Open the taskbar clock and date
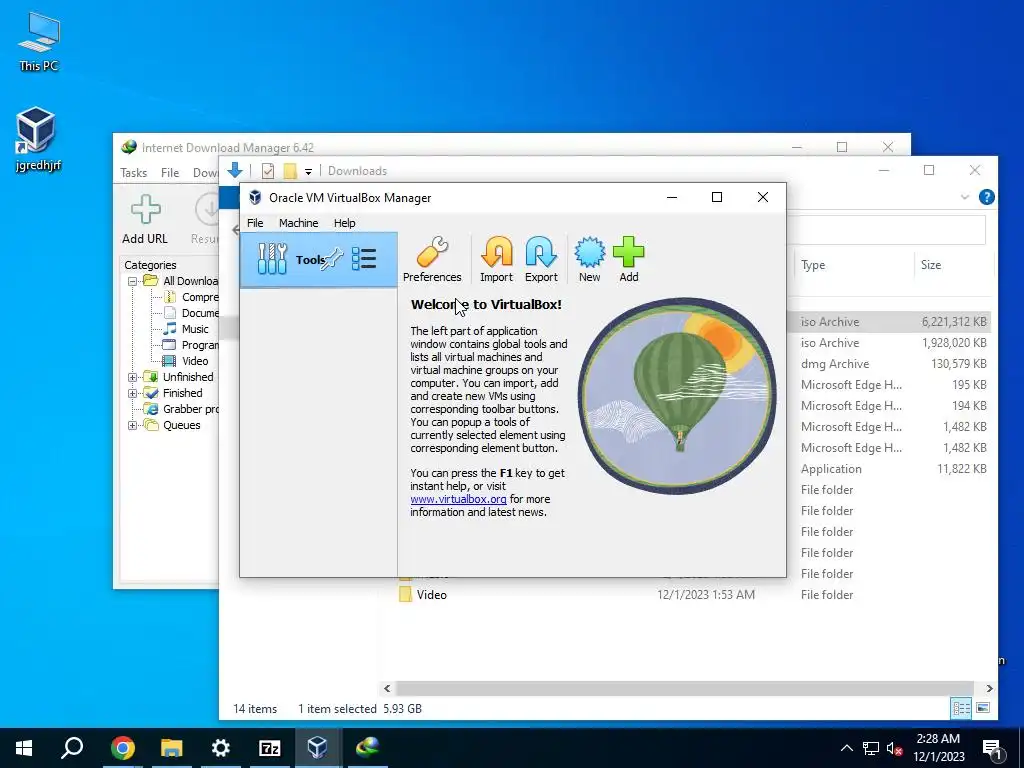The width and height of the screenshot is (1024, 768). (938, 748)
